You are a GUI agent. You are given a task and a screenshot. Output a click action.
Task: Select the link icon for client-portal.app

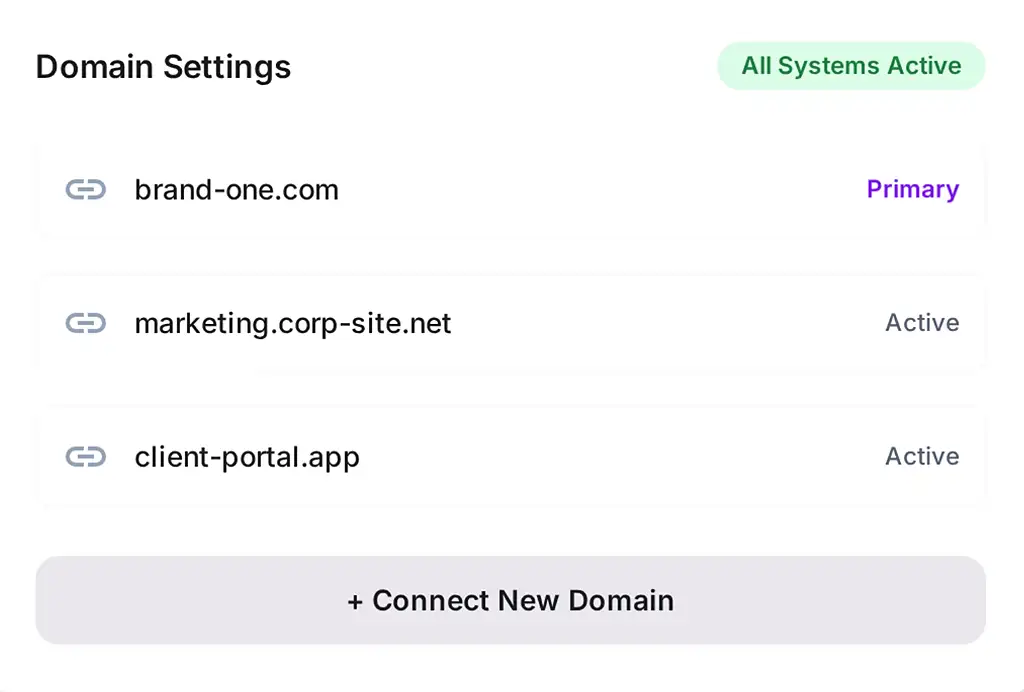click(x=86, y=457)
